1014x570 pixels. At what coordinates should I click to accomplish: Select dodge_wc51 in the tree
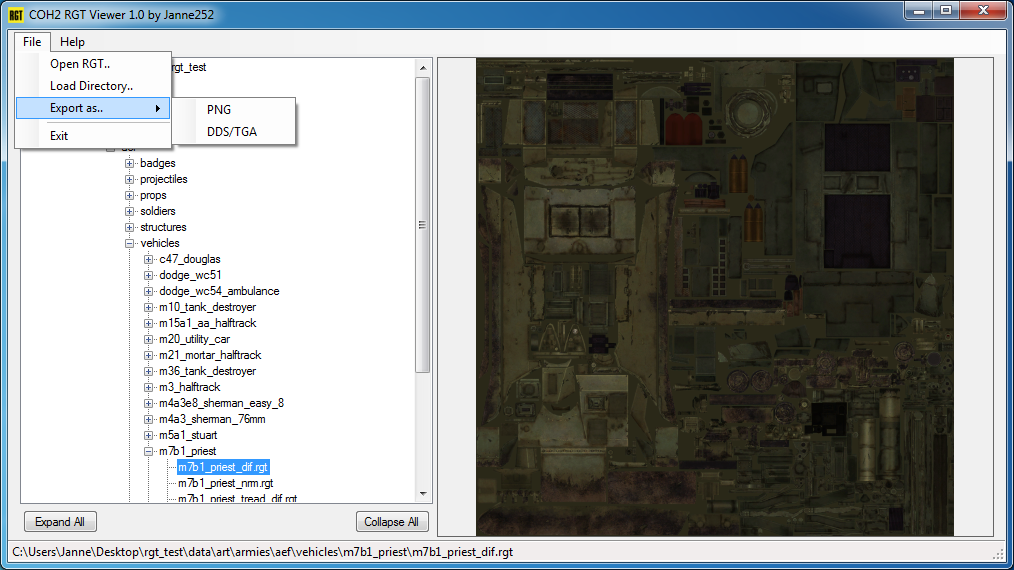click(190, 275)
